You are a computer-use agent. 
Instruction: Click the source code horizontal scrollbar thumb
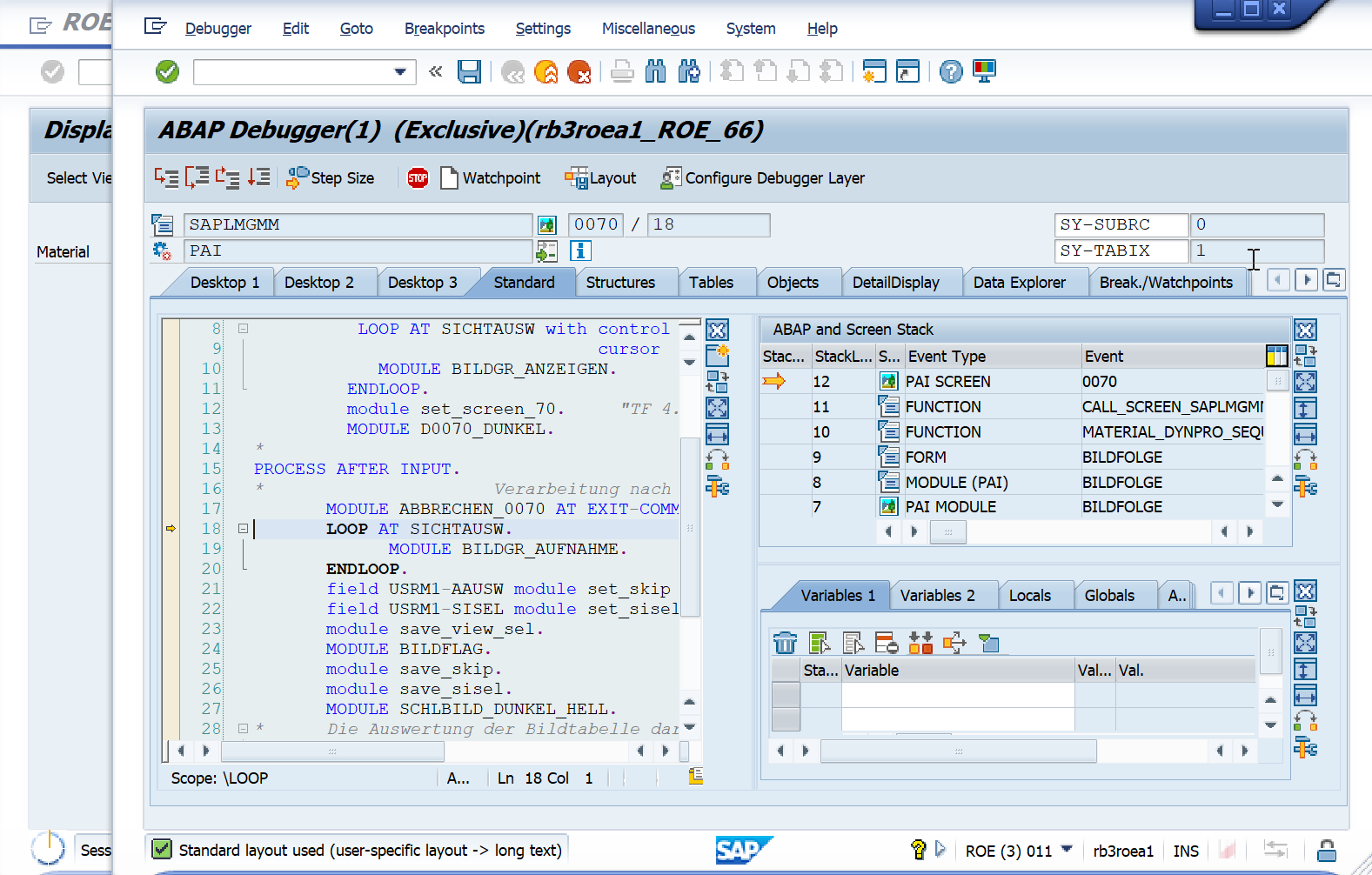tap(332, 751)
